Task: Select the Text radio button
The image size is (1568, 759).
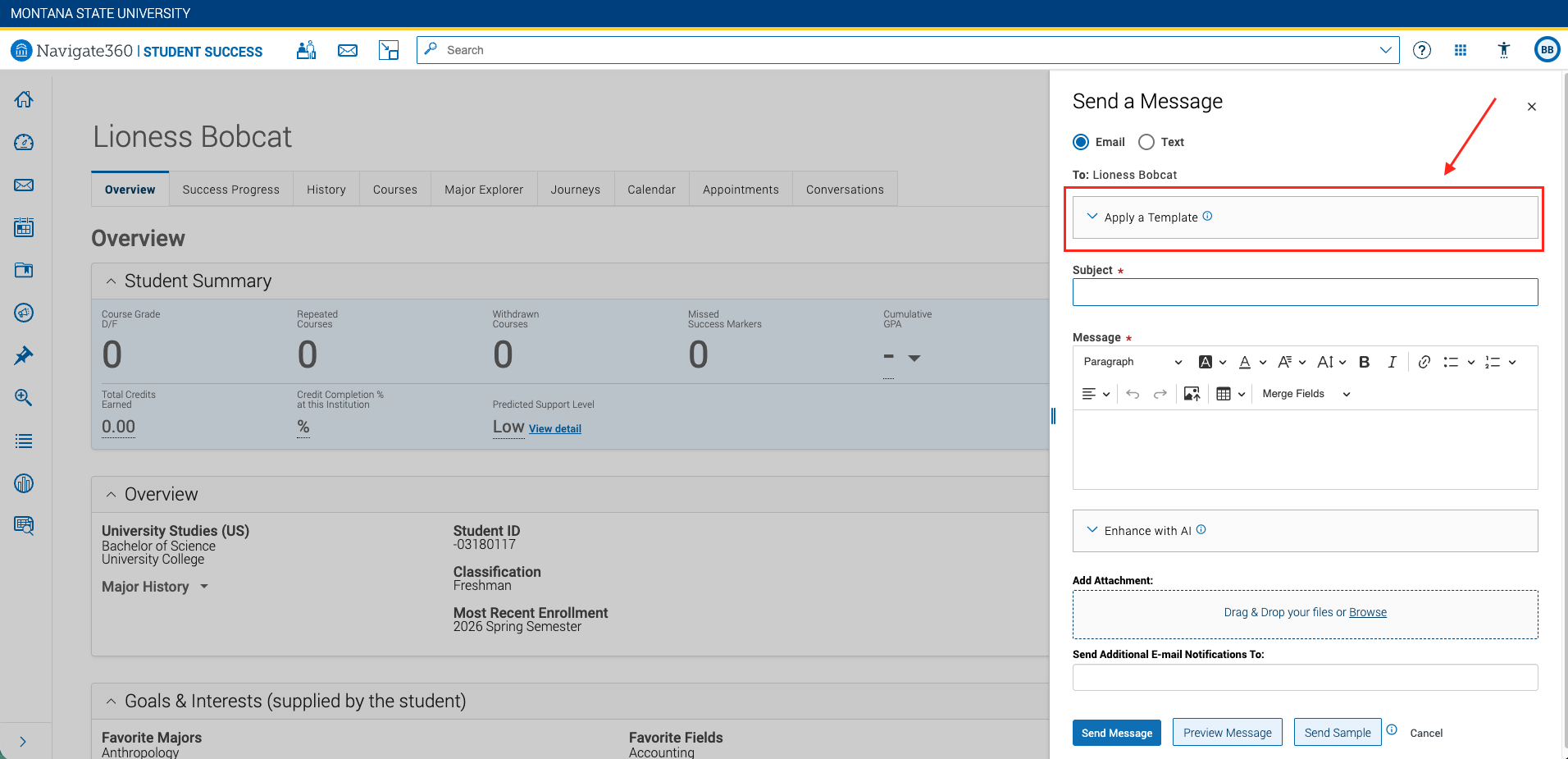Action: (1146, 142)
